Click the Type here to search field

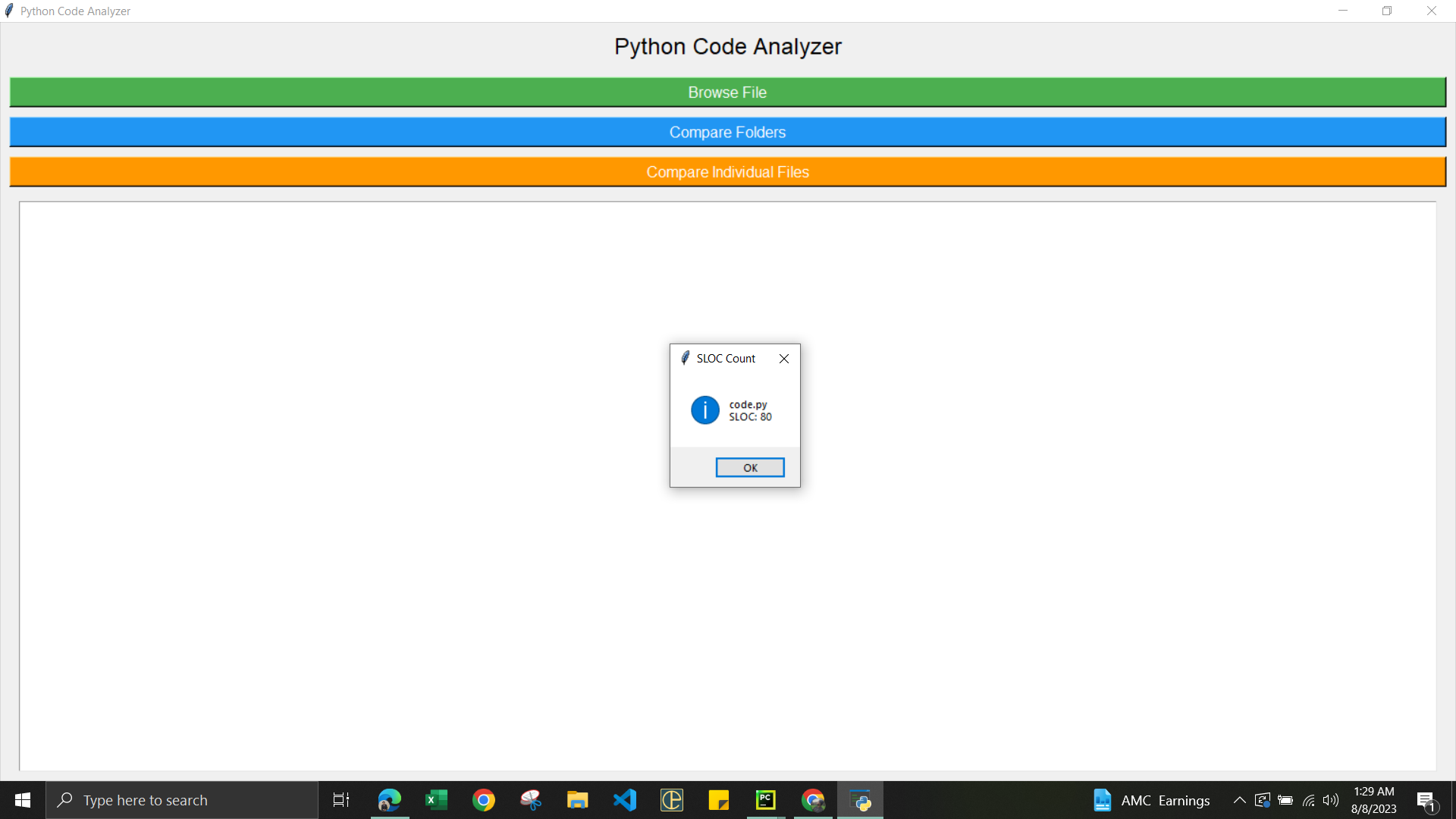pos(182,800)
